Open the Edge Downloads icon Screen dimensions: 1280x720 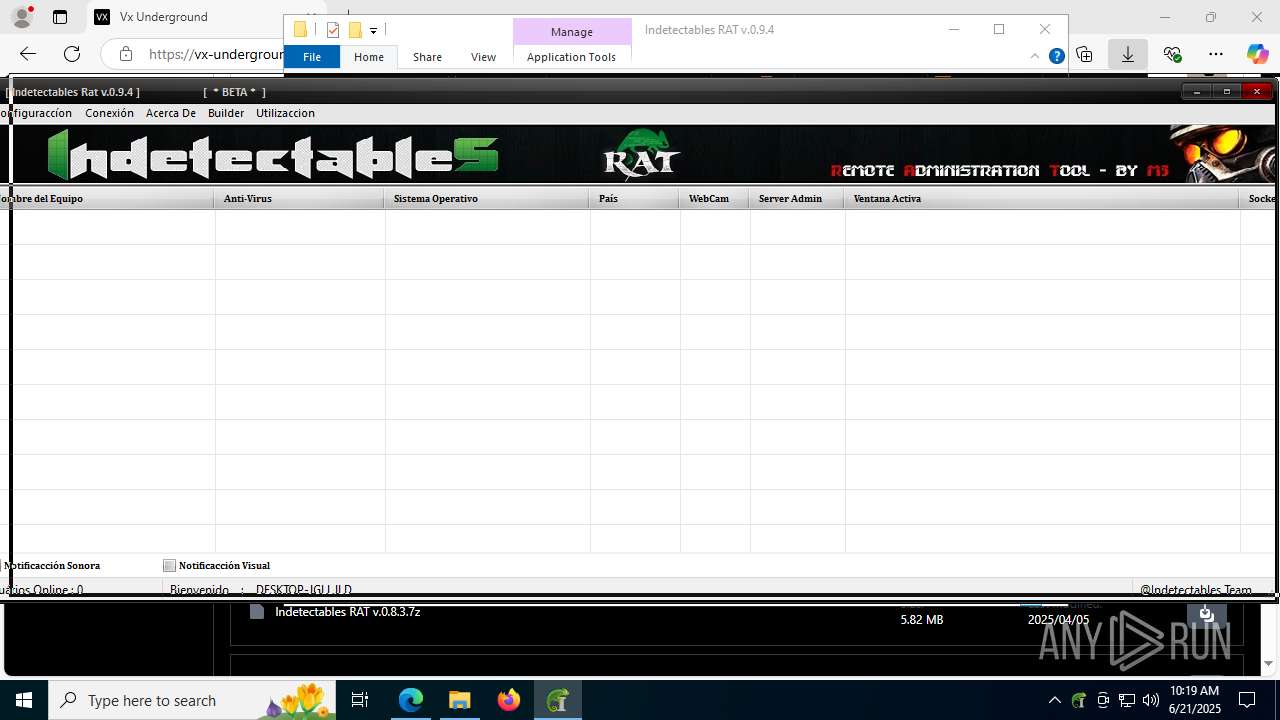point(1128,54)
